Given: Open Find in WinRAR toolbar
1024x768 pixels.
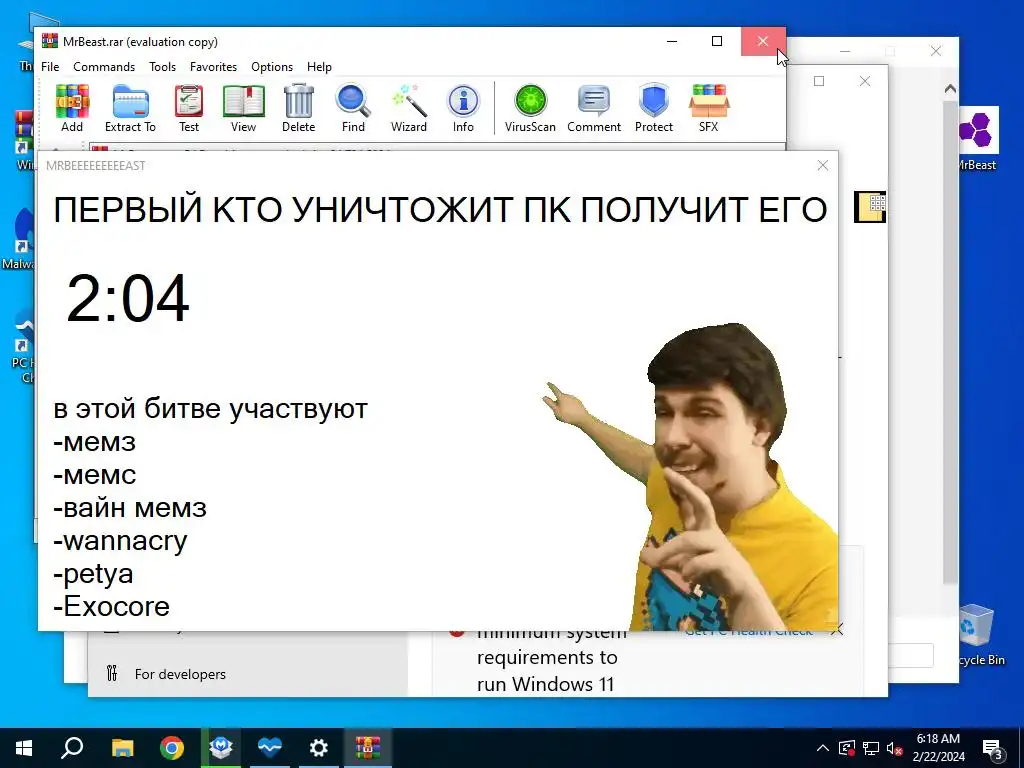Looking at the screenshot, I should (353, 108).
